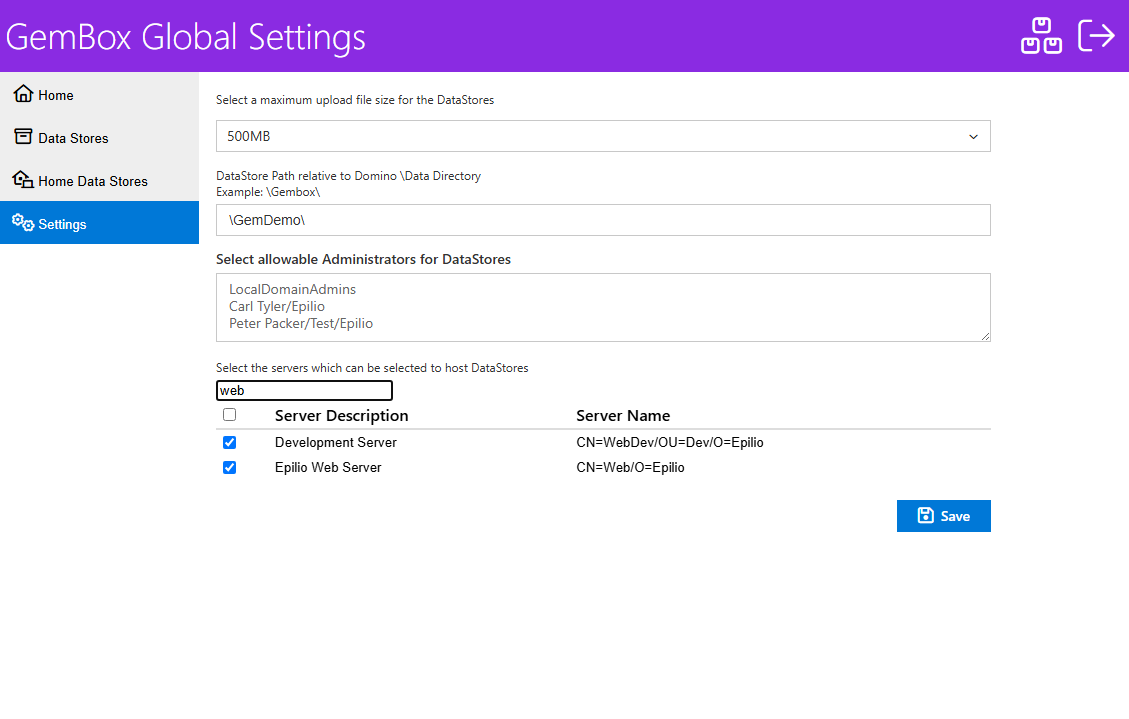
Task: Click the GemBox boxes icon in header
Action: 1041,36
